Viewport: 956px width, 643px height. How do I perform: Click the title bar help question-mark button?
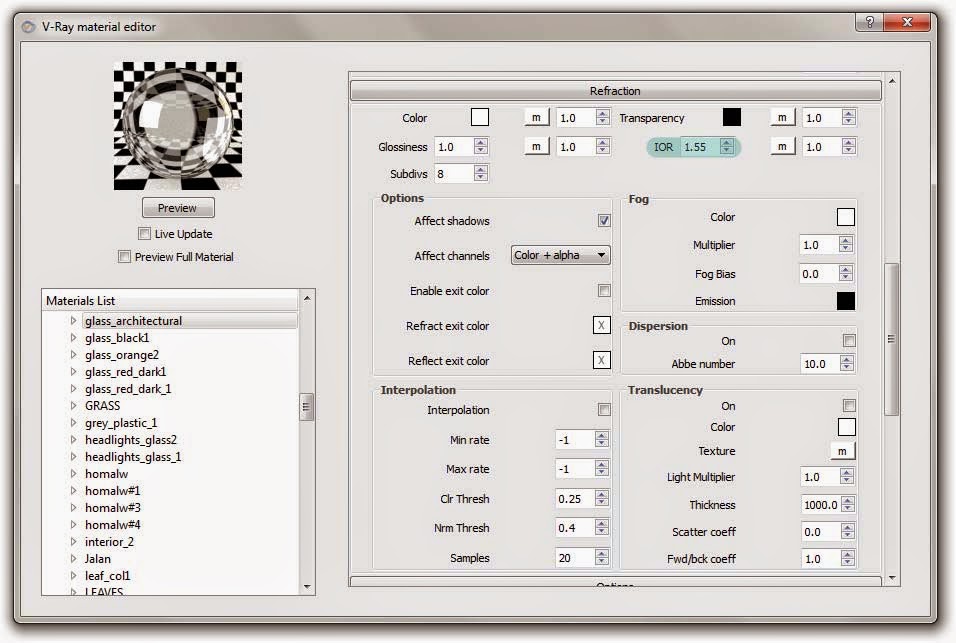coord(870,22)
